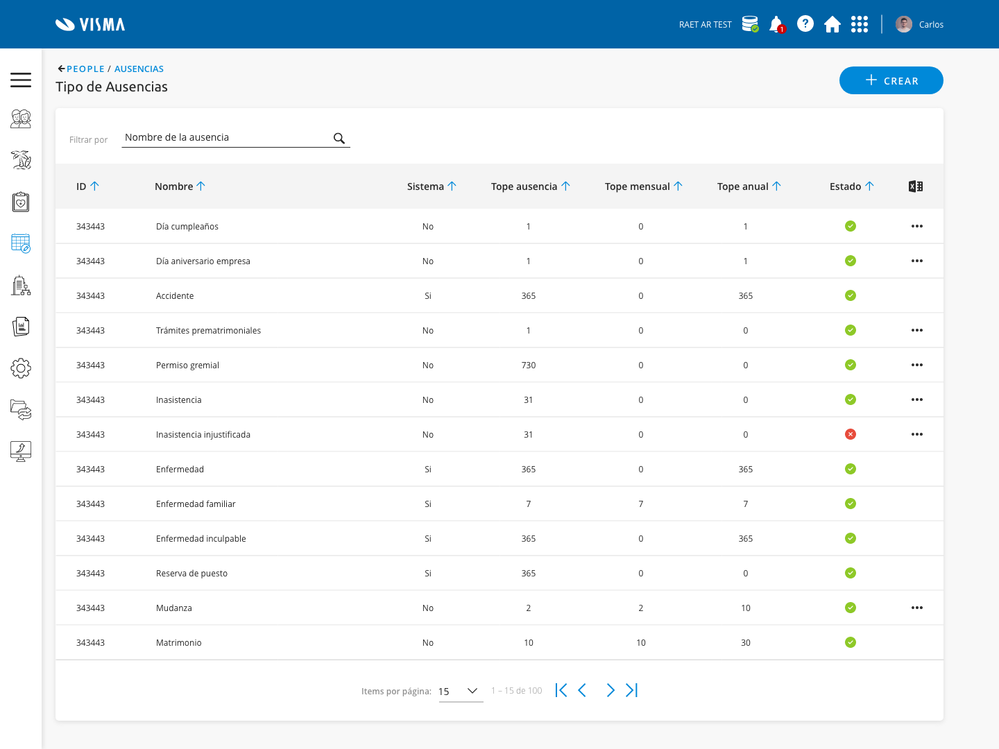Select the 'Accidente' row name

[x=175, y=296]
